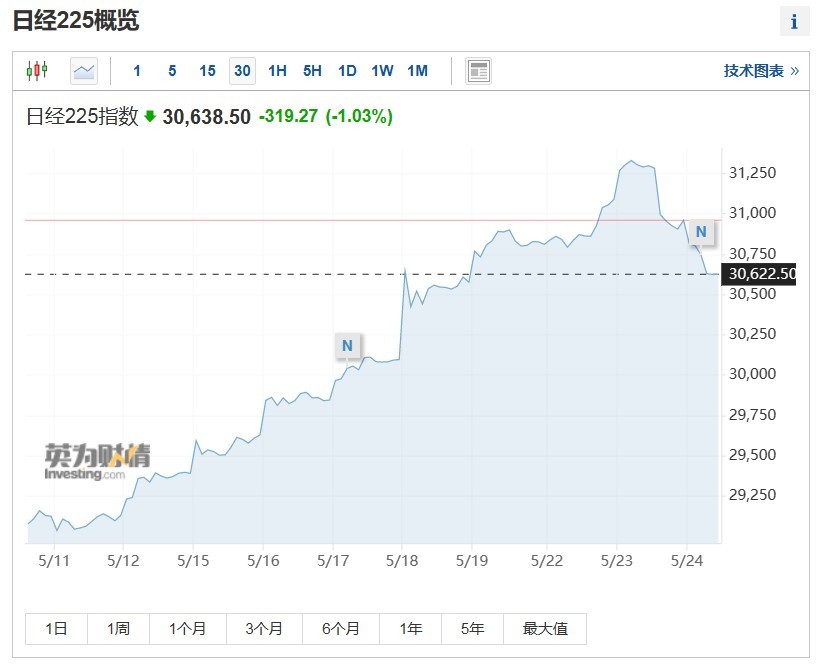821x668 pixels.
Task: Select the area chart type icon
Action: (84, 71)
